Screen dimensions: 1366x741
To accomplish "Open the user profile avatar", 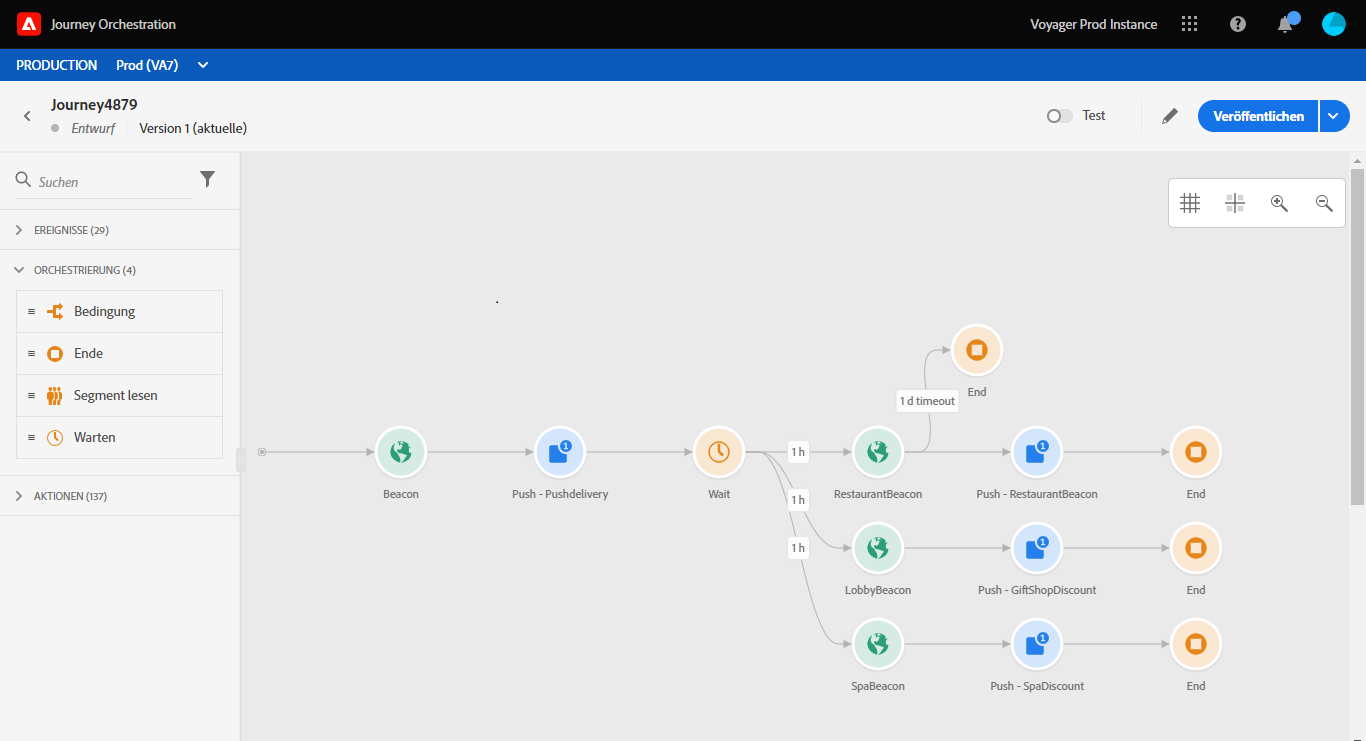I will click(x=1333, y=24).
